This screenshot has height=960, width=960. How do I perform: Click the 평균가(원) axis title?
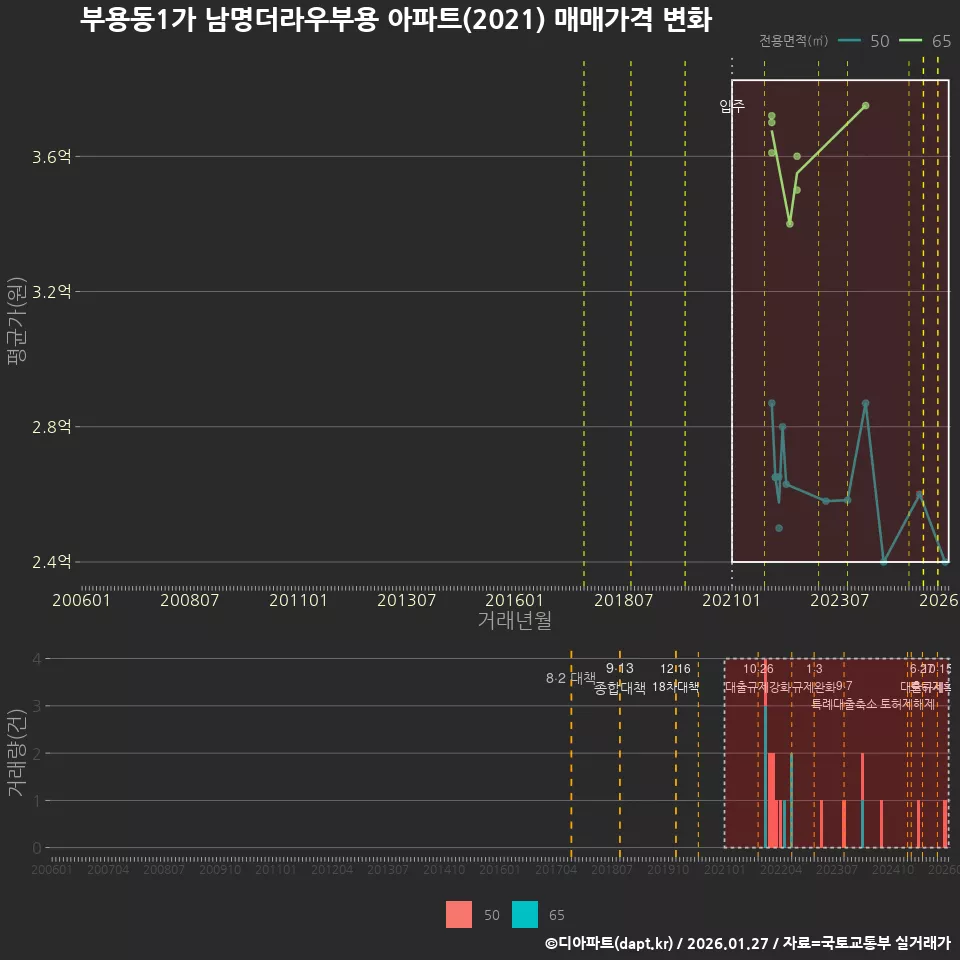17,321
